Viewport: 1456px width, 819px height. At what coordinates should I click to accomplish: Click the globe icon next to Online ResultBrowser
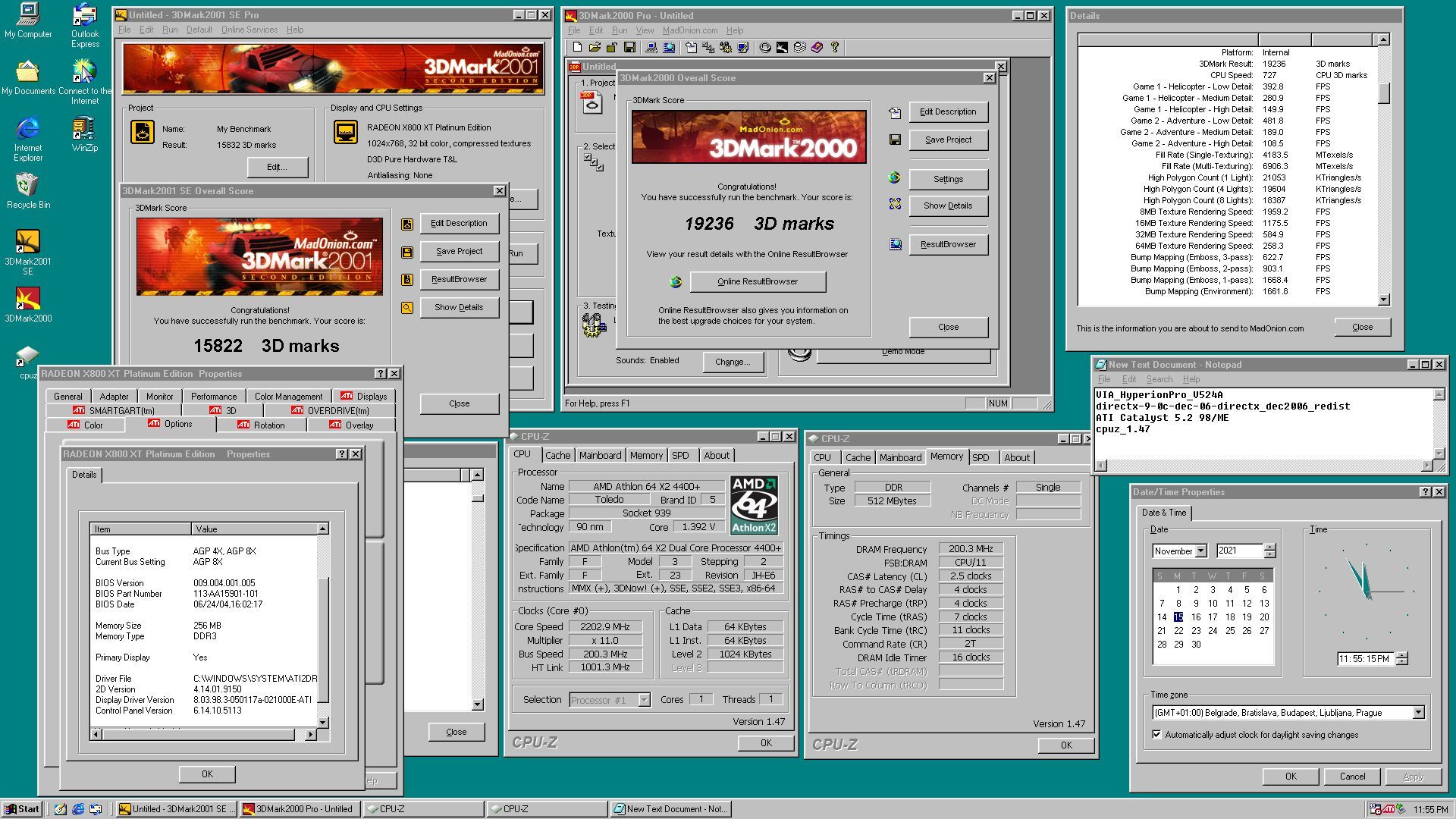[676, 282]
